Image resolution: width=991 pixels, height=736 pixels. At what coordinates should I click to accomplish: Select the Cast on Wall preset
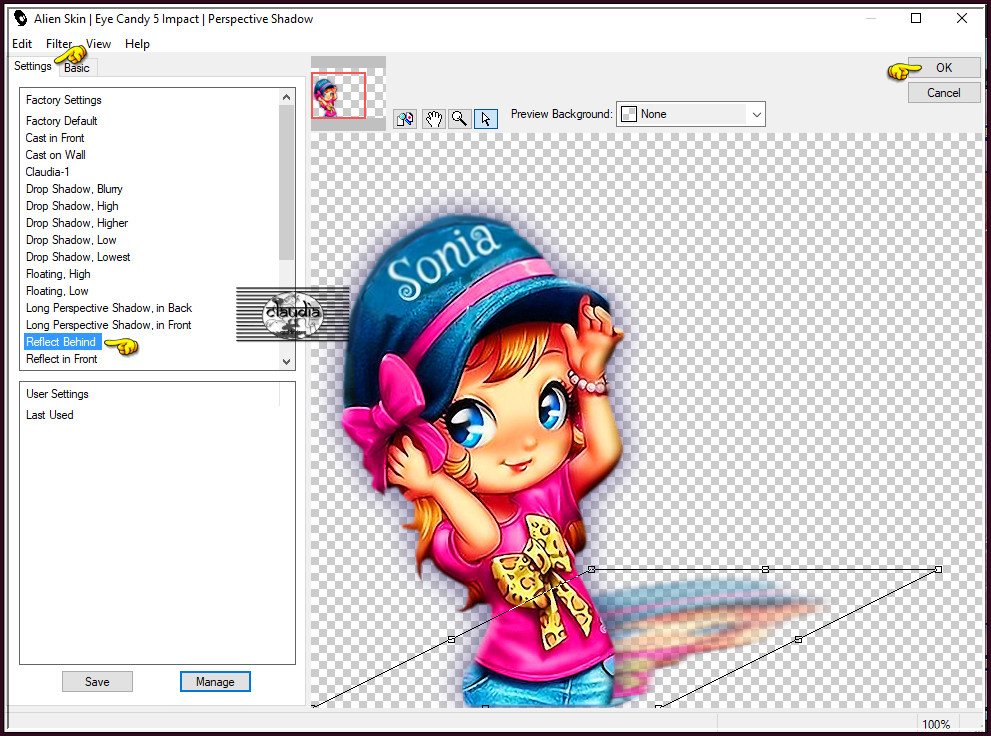(56, 155)
